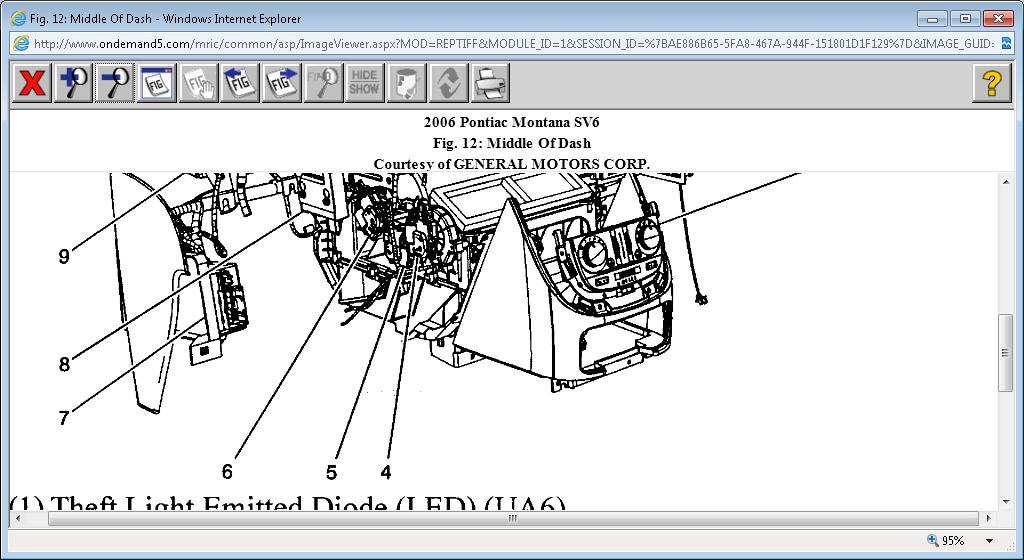
Task: Click the horizontal scroll left arrow
Action: tap(17, 518)
